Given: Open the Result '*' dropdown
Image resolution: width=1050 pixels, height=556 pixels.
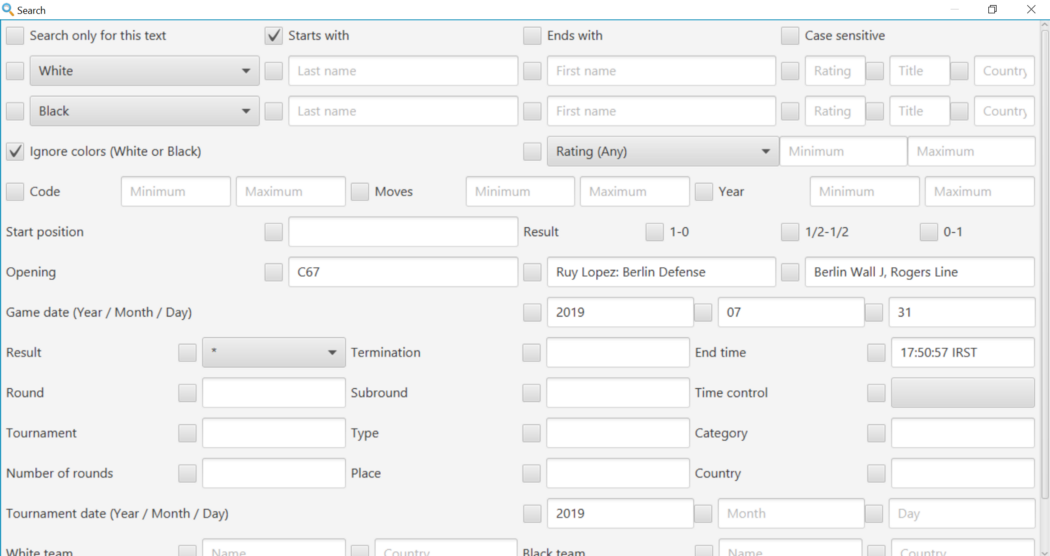Looking at the screenshot, I should click(274, 353).
